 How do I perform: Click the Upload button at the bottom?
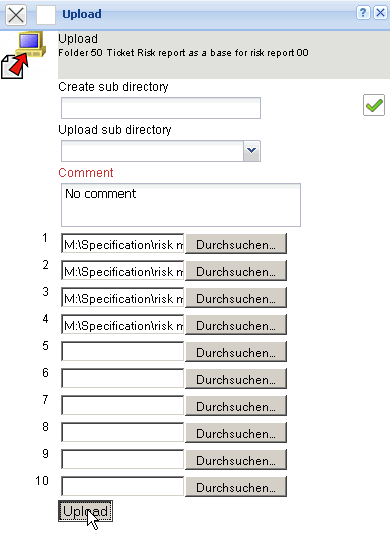coord(86,511)
